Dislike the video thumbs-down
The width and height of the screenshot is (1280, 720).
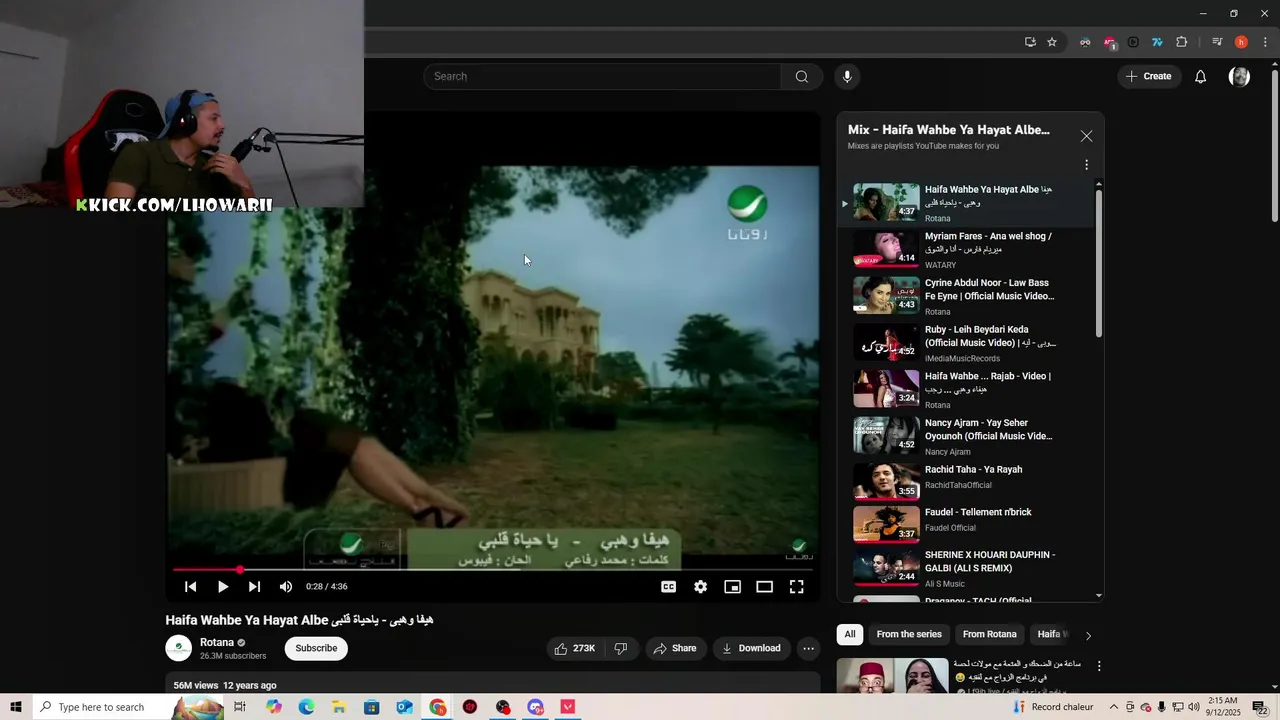(620, 648)
